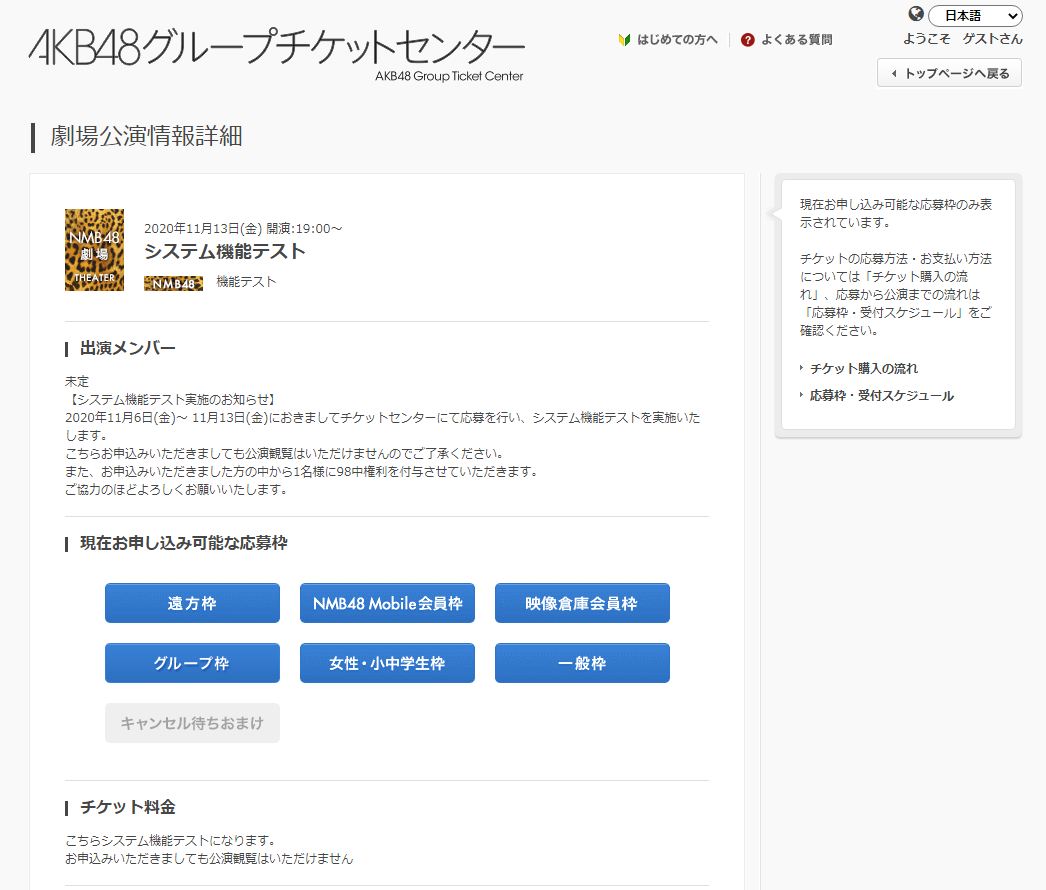Image resolution: width=1046 pixels, height=890 pixels.
Task: Click the red question mark icon
Action: [748, 40]
